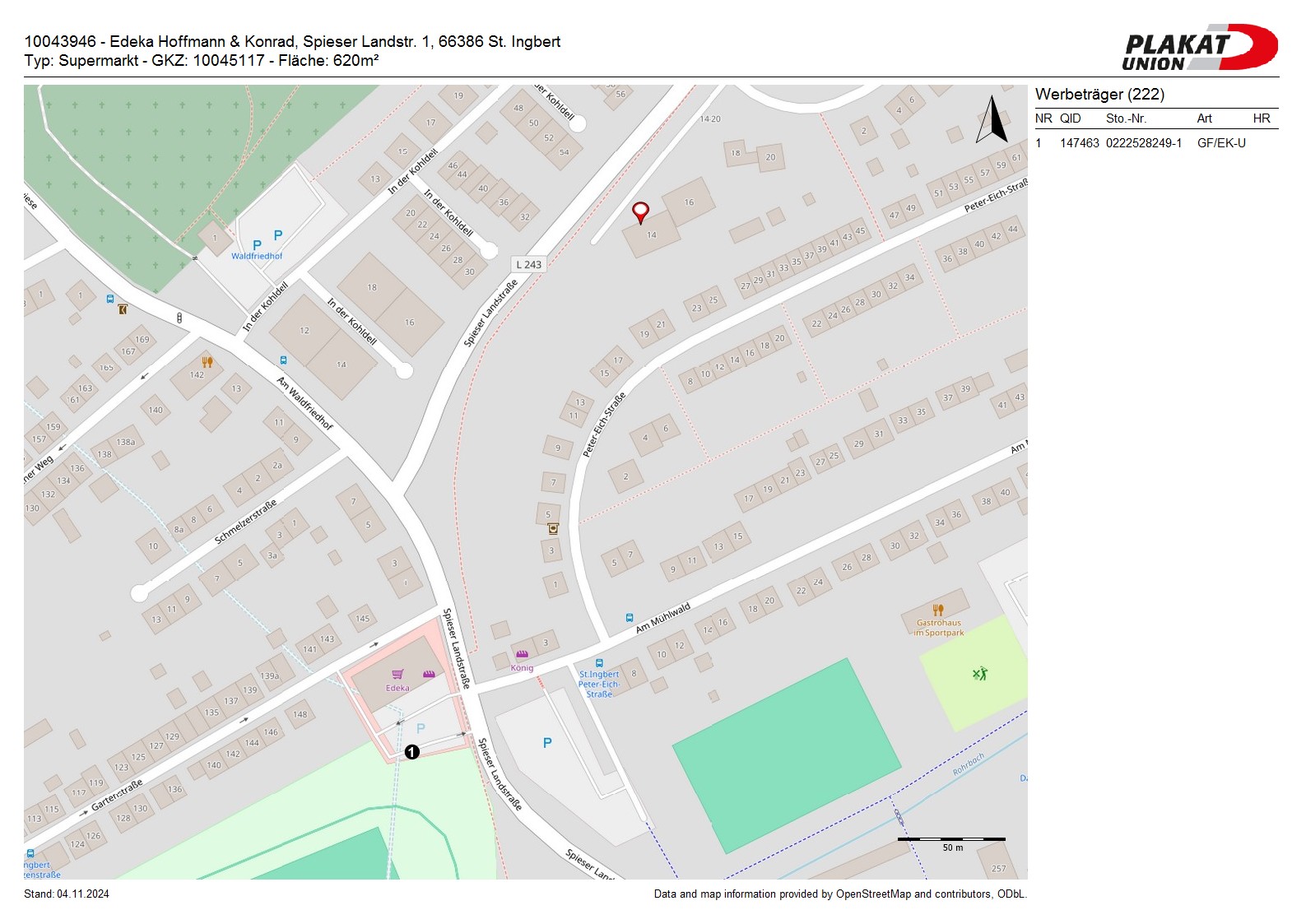The image size is (1306, 924).
Task: Select the sports pitch icon on green field
Action: (979, 674)
